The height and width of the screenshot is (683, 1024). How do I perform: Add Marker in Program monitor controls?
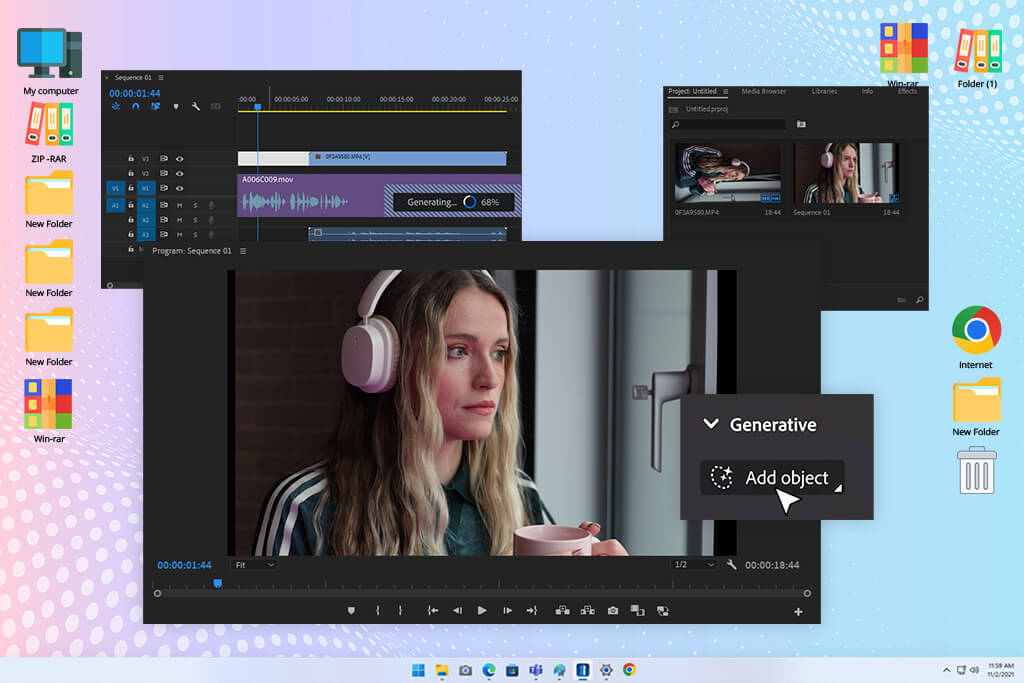351,611
